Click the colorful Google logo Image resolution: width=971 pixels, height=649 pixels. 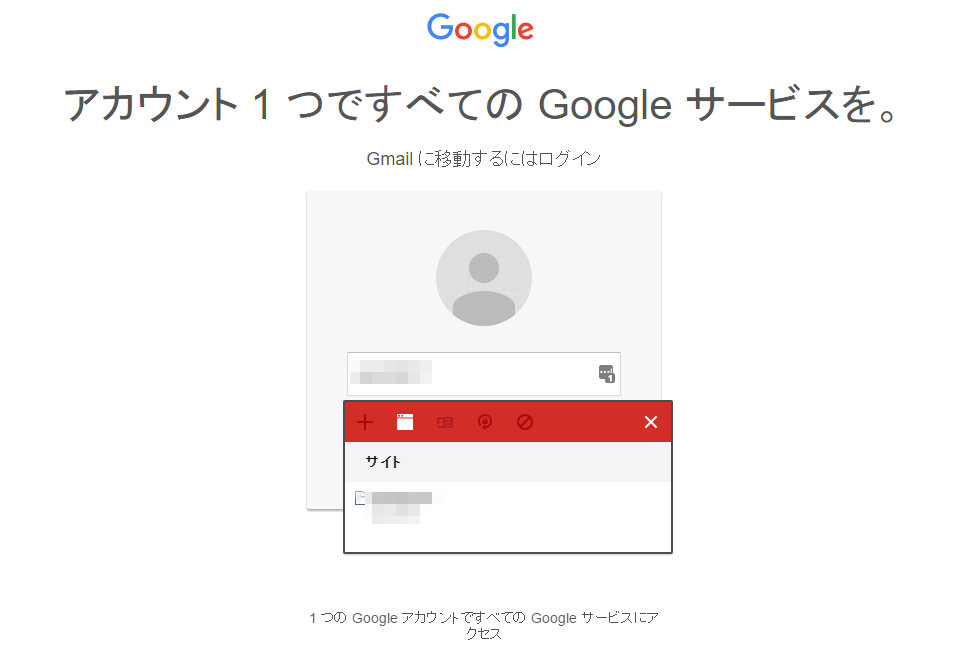point(480,29)
